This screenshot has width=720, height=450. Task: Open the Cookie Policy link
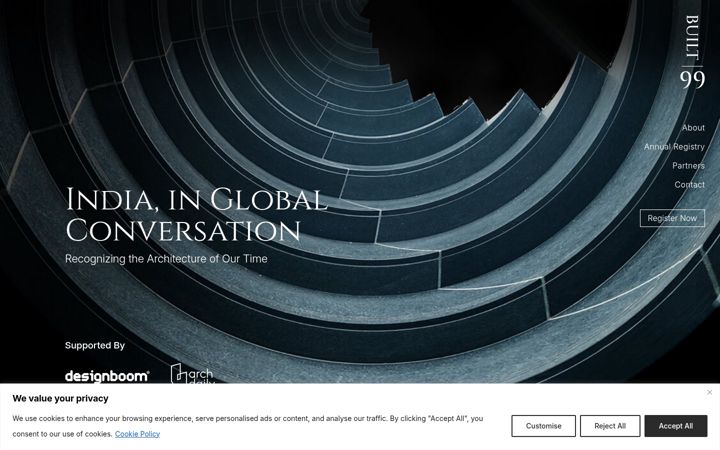pyautogui.click(x=137, y=434)
